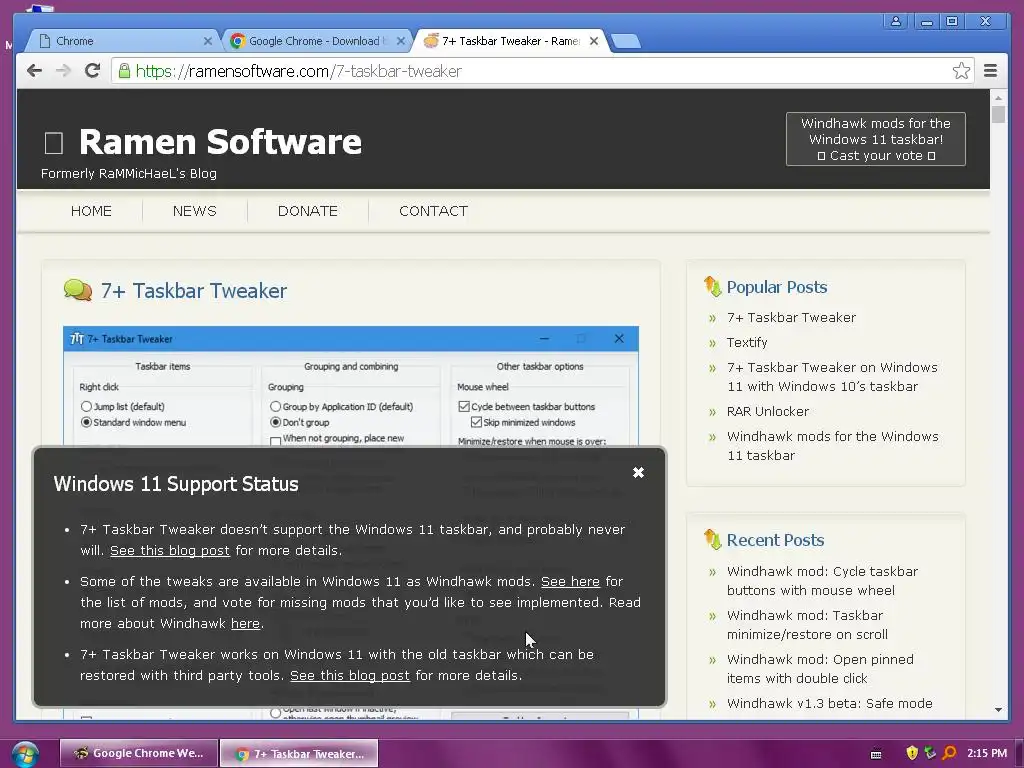
Task: Click the browser forward arrow
Action: (63, 71)
